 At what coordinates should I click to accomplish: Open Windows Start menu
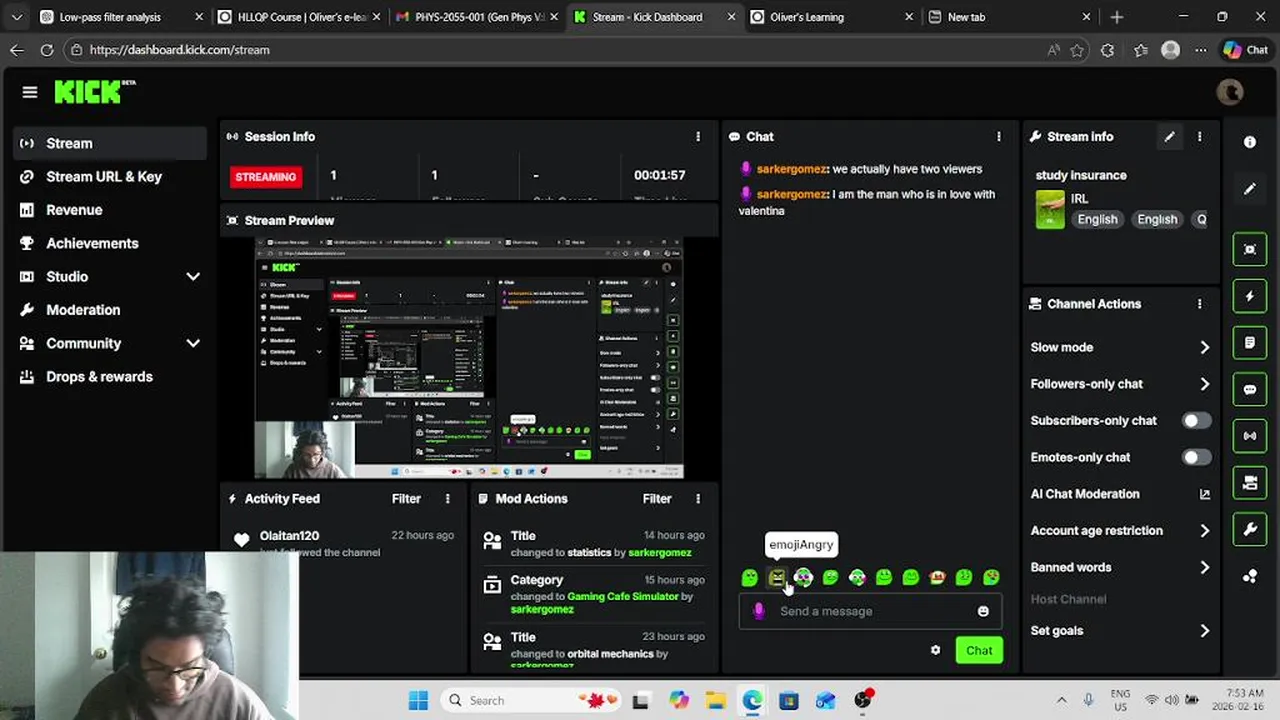(x=418, y=700)
